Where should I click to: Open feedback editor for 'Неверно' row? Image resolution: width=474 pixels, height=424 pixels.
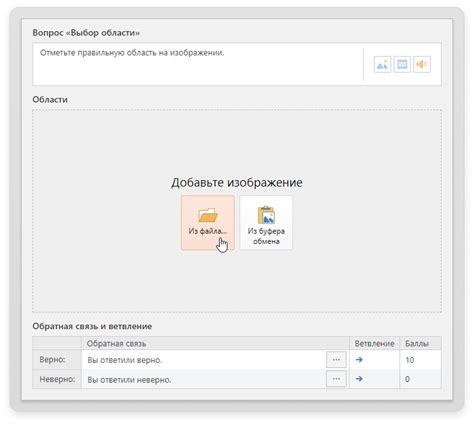coord(336,379)
